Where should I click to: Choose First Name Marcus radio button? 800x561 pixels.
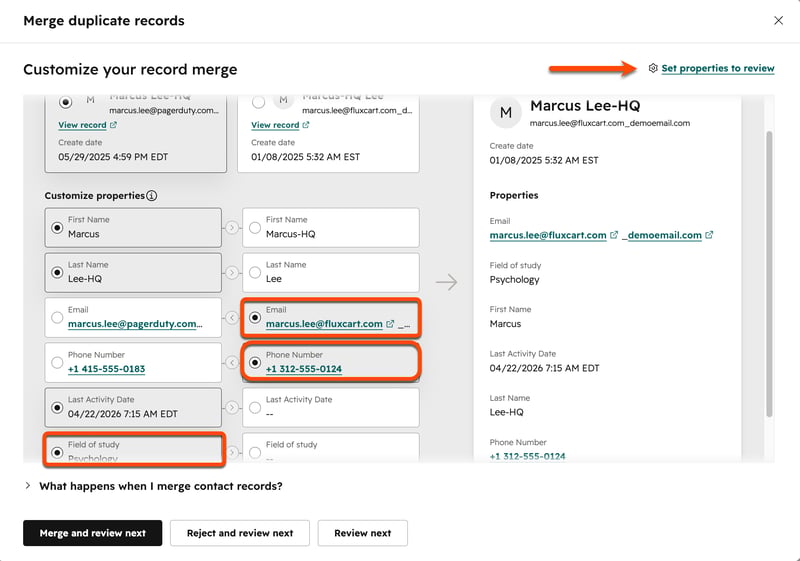pos(57,227)
